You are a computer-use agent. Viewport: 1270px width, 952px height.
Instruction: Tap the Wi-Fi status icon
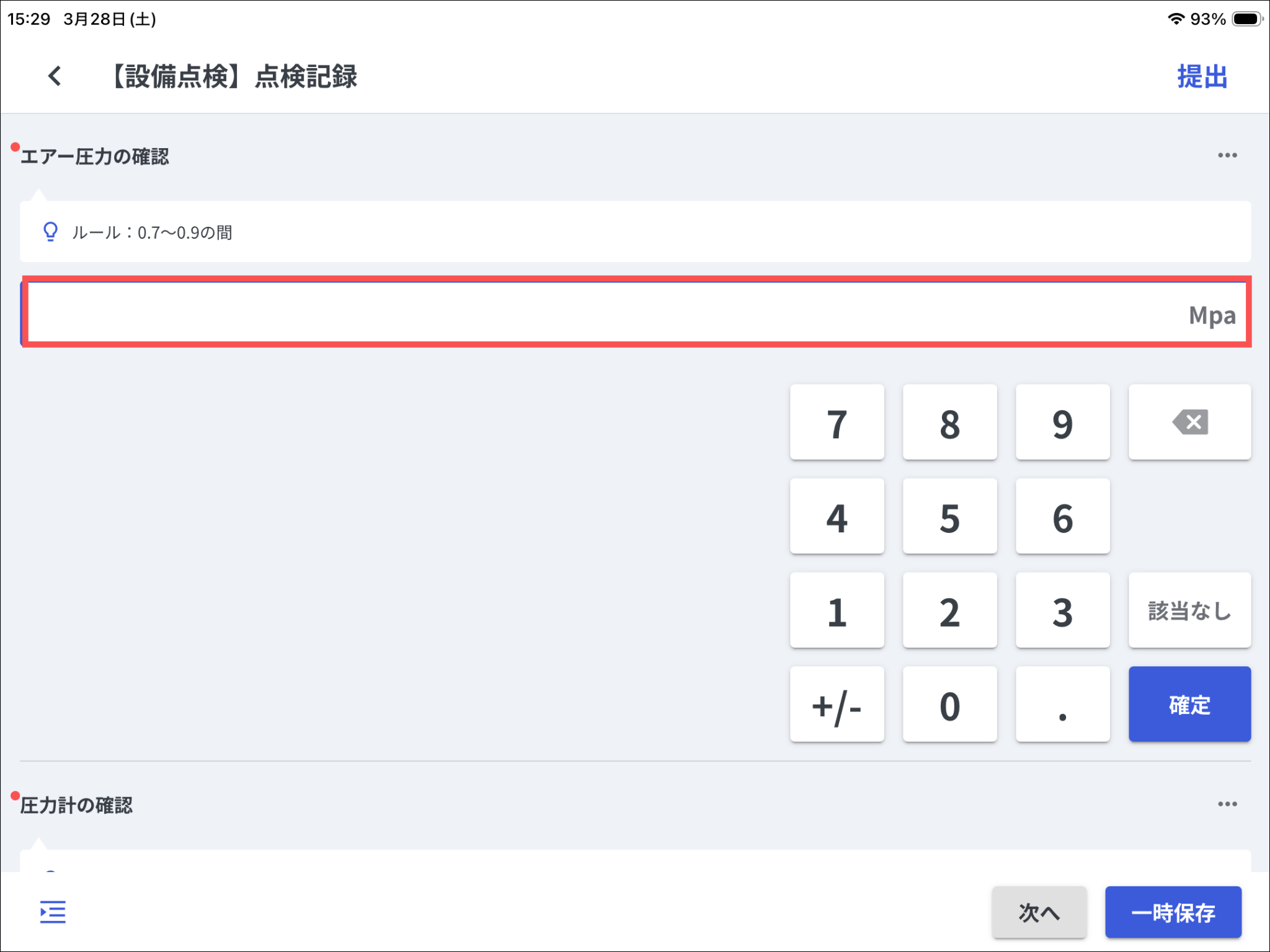click(1175, 19)
